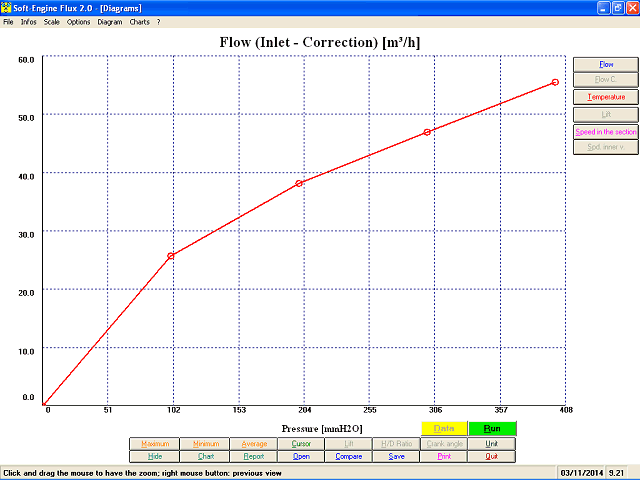The width and height of the screenshot is (640, 480).
Task: Open the Charts menu
Action: (x=140, y=22)
